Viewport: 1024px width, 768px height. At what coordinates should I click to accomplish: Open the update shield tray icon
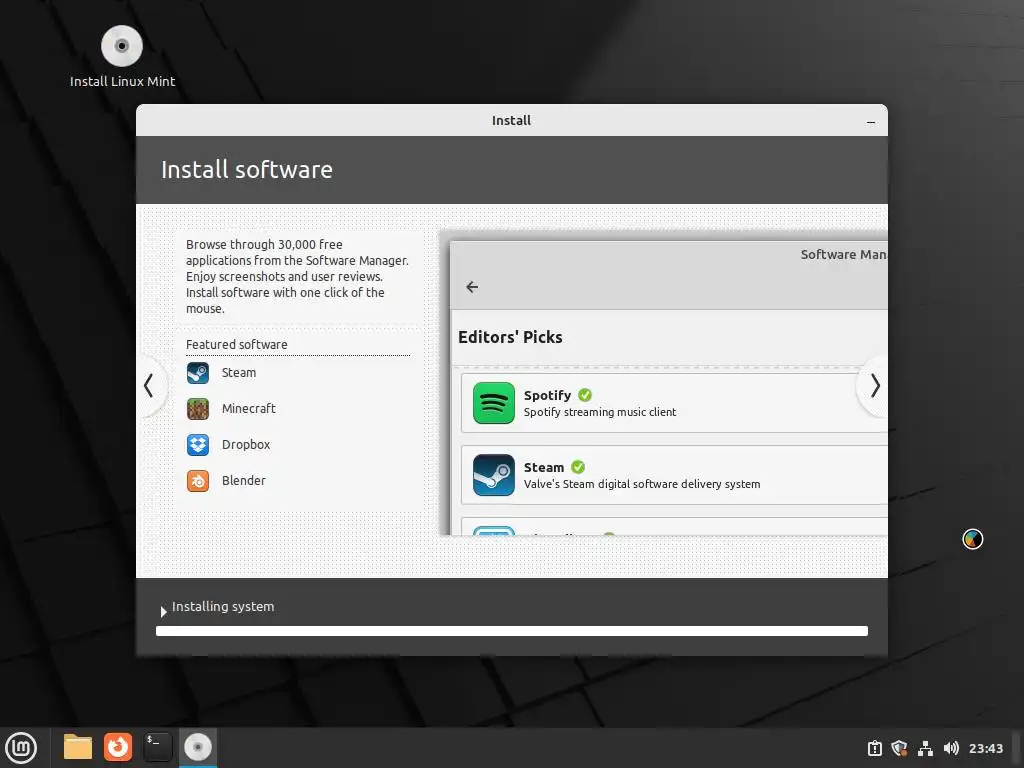pos(899,748)
